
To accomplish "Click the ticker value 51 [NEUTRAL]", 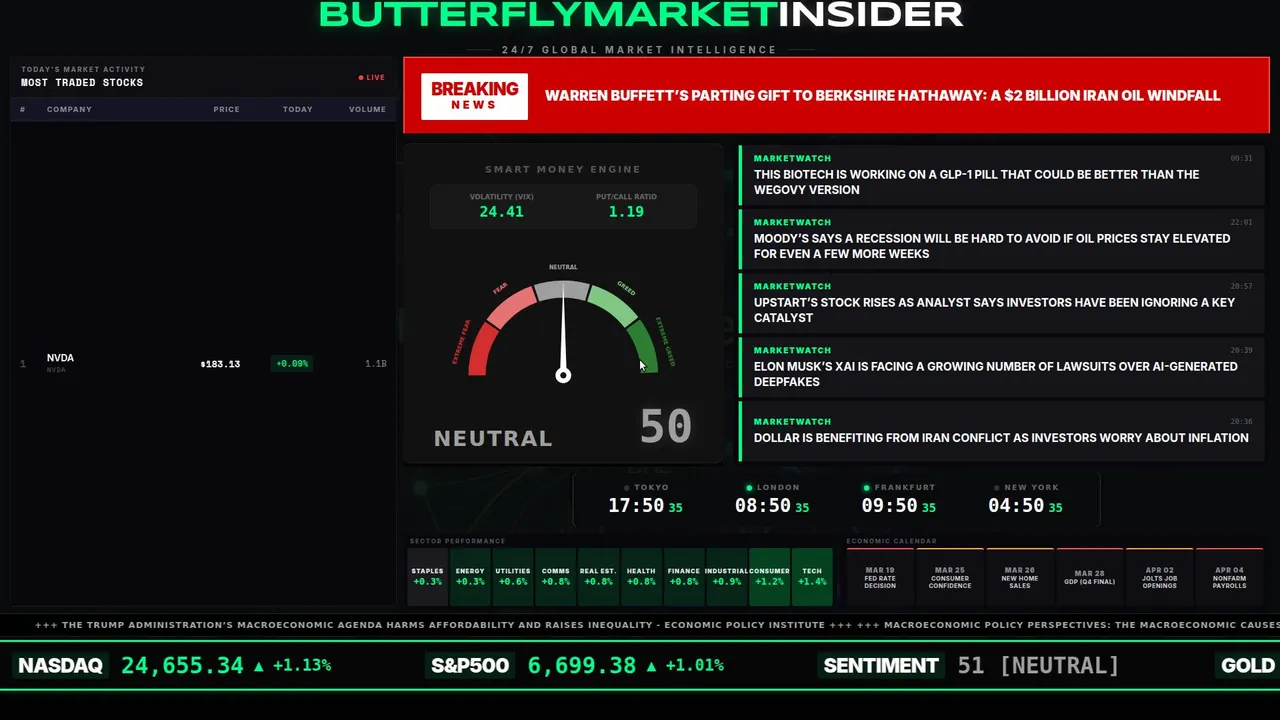I will 1038,665.
